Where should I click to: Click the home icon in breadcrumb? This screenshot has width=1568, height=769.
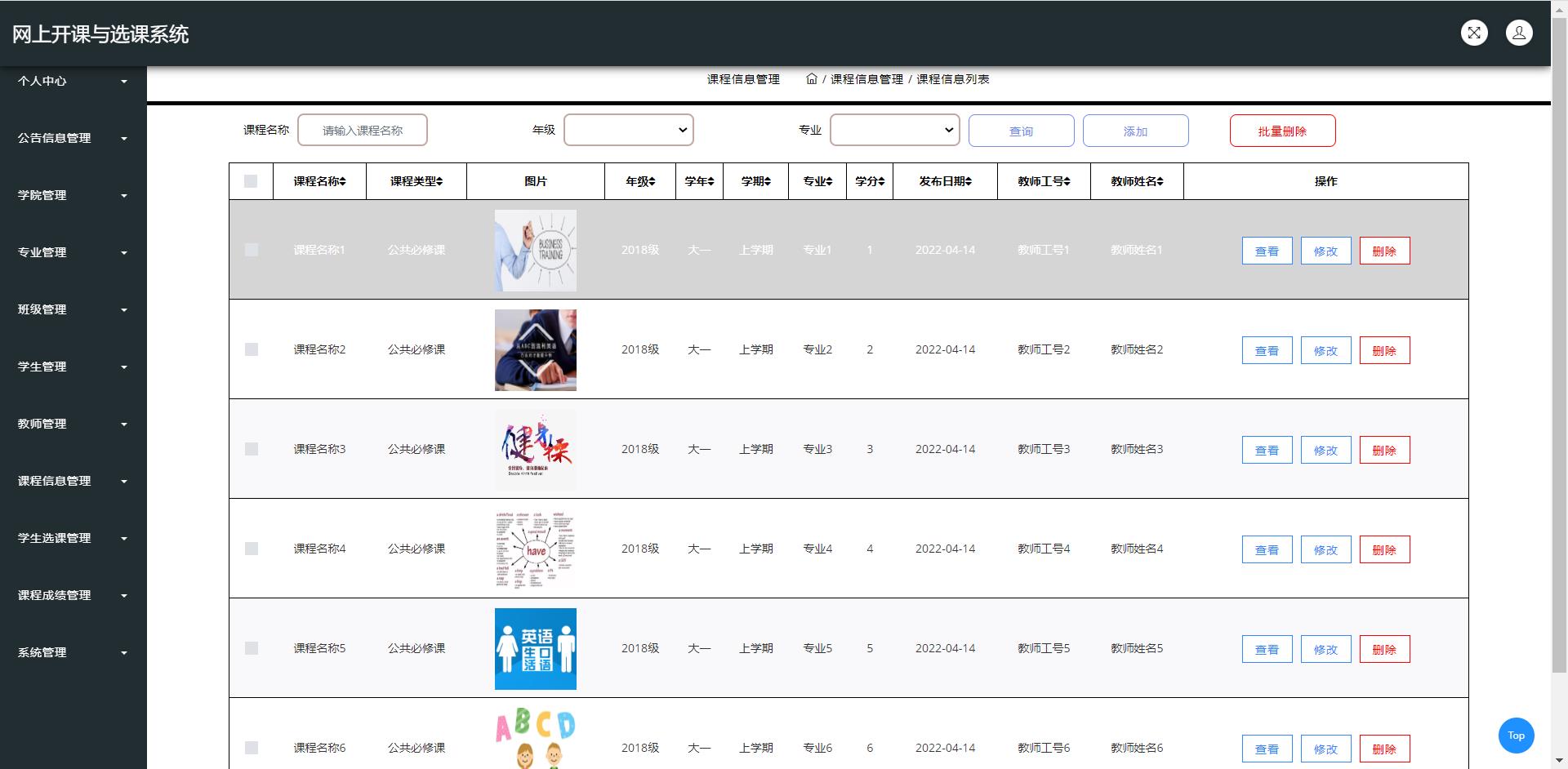pos(811,79)
